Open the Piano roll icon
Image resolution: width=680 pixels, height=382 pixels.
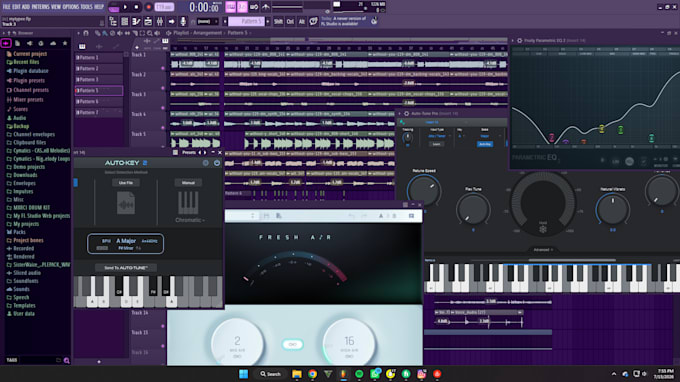(x=137, y=21)
